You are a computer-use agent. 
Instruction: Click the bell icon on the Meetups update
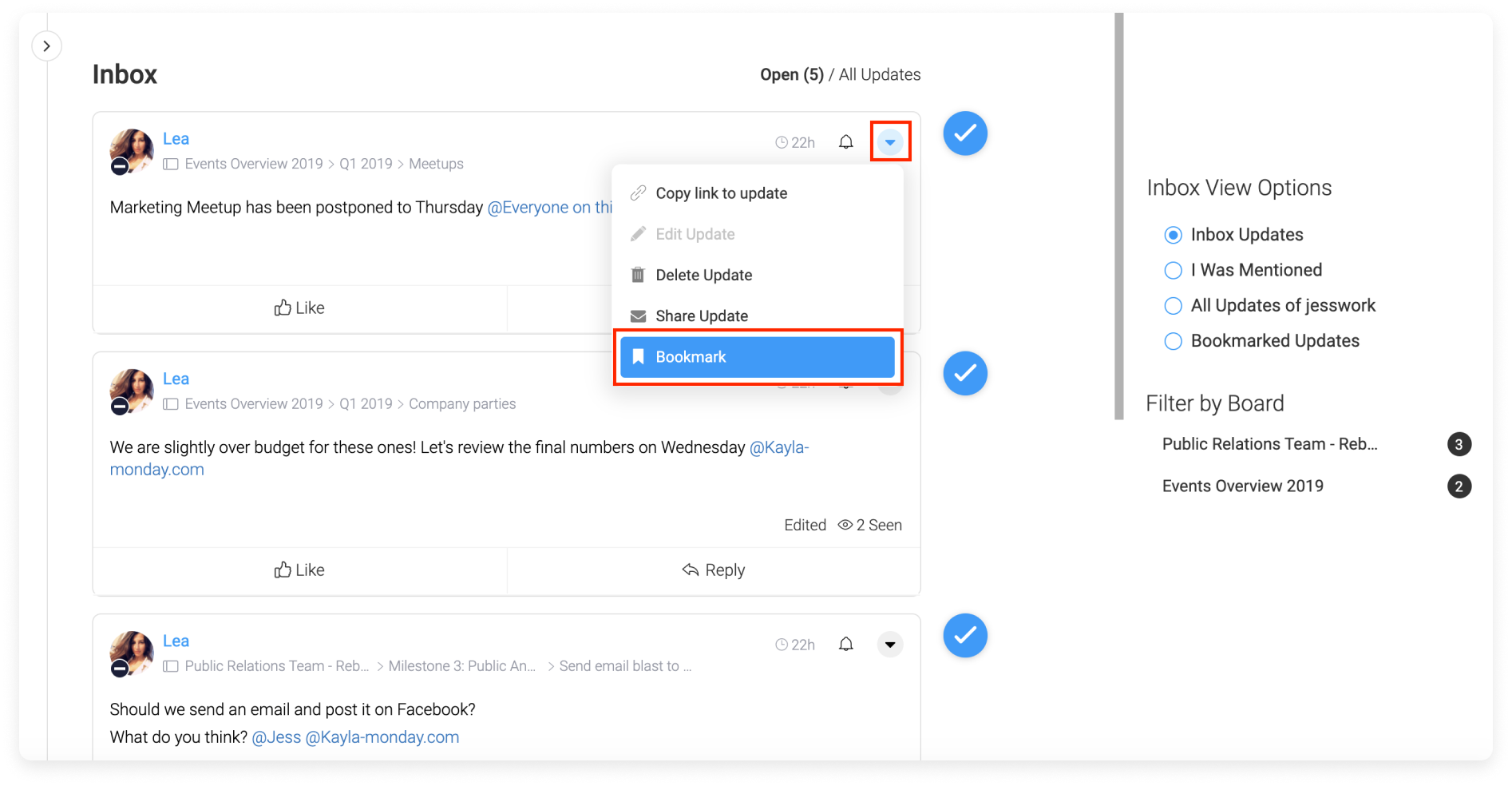pos(846,142)
